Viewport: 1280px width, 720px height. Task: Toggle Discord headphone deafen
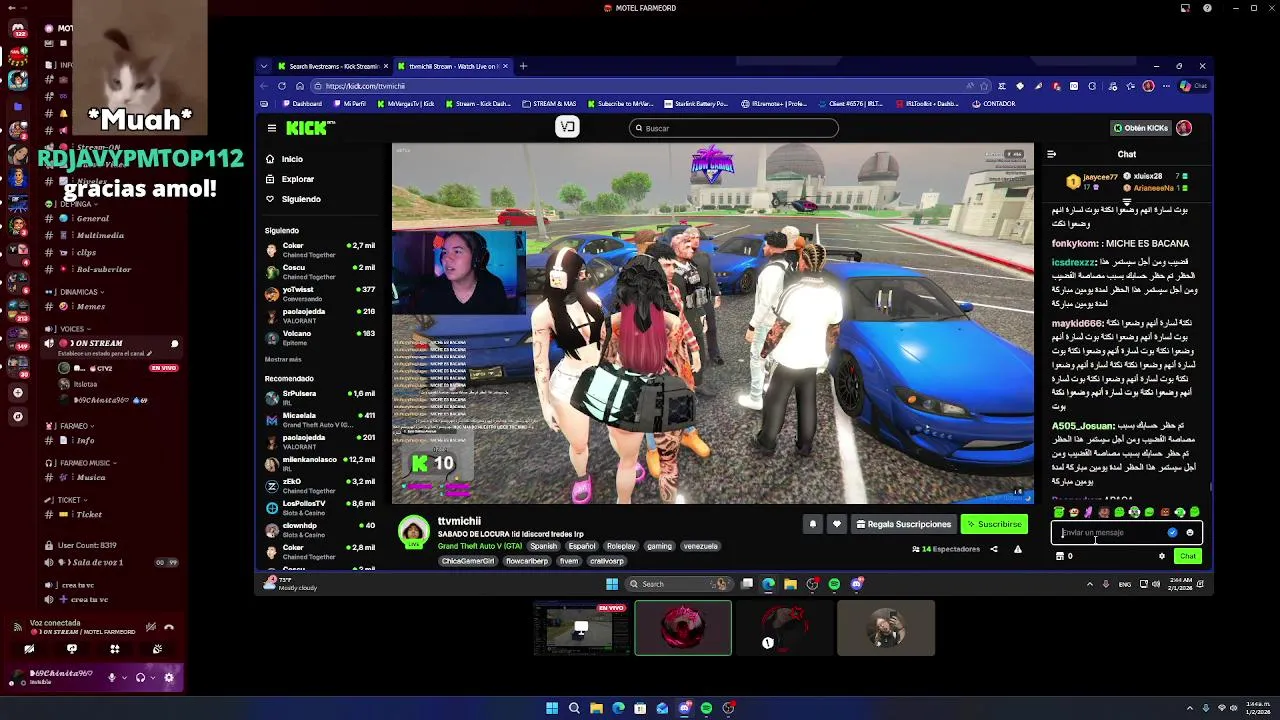click(x=140, y=677)
